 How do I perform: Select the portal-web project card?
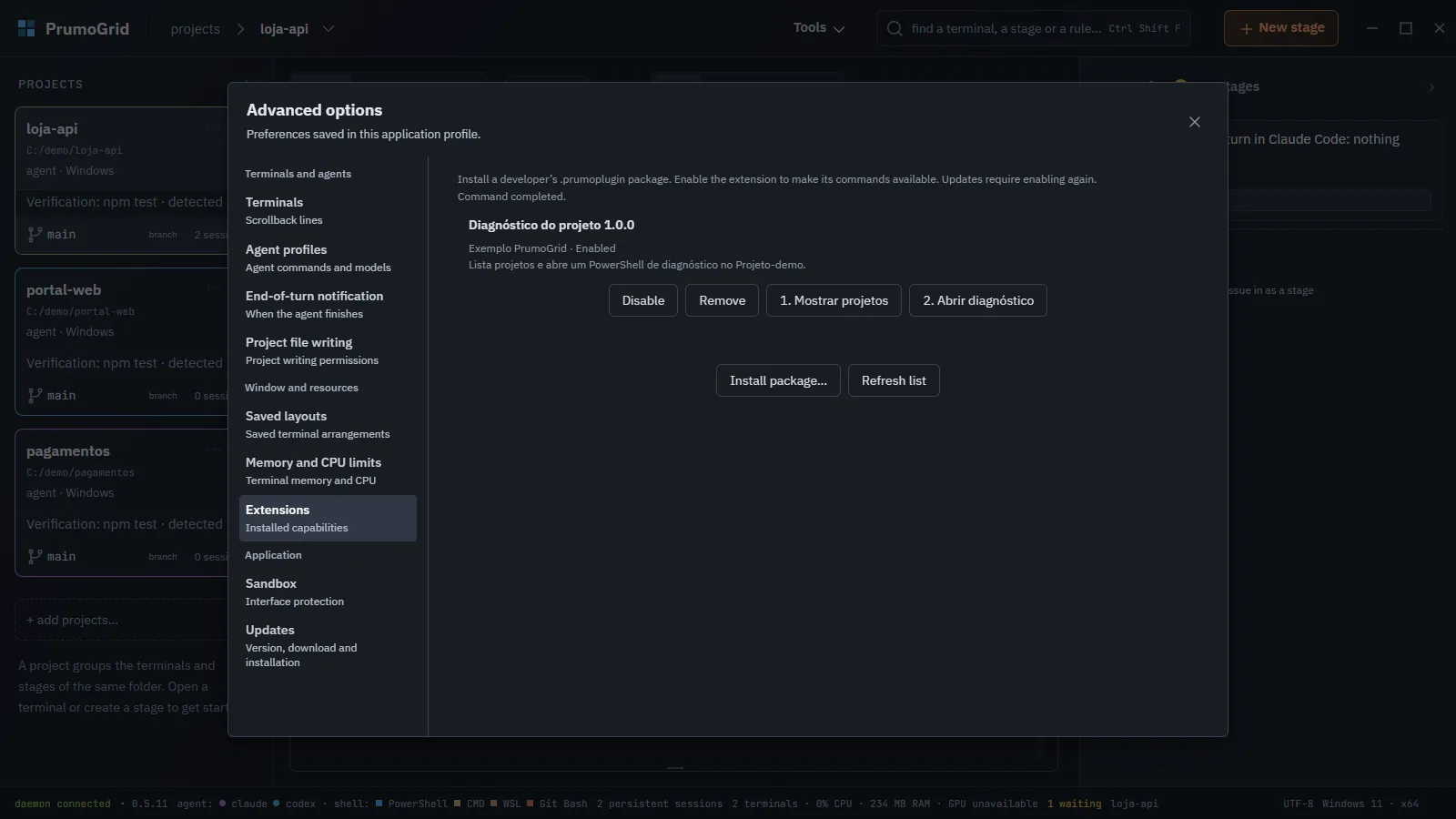pyautogui.click(x=121, y=341)
